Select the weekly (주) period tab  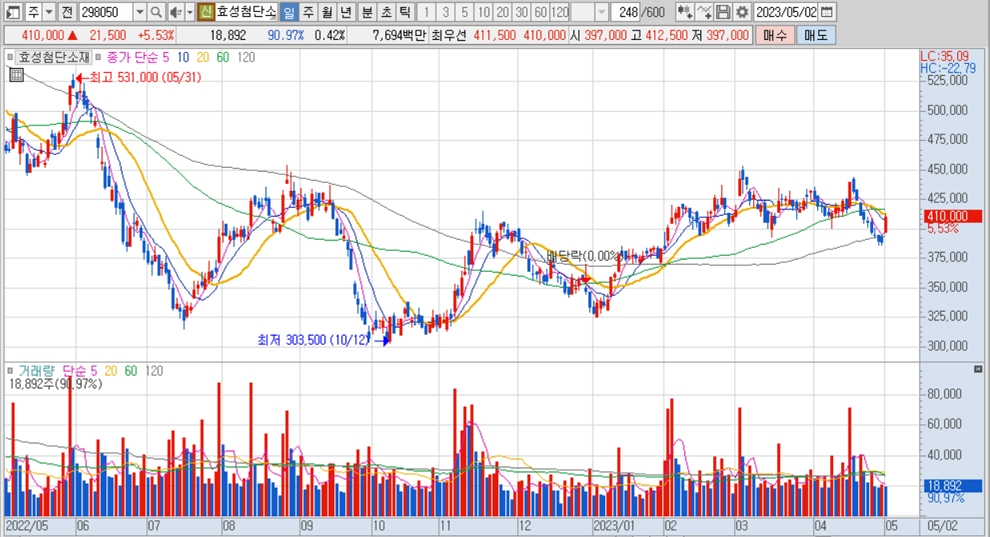coord(307,12)
